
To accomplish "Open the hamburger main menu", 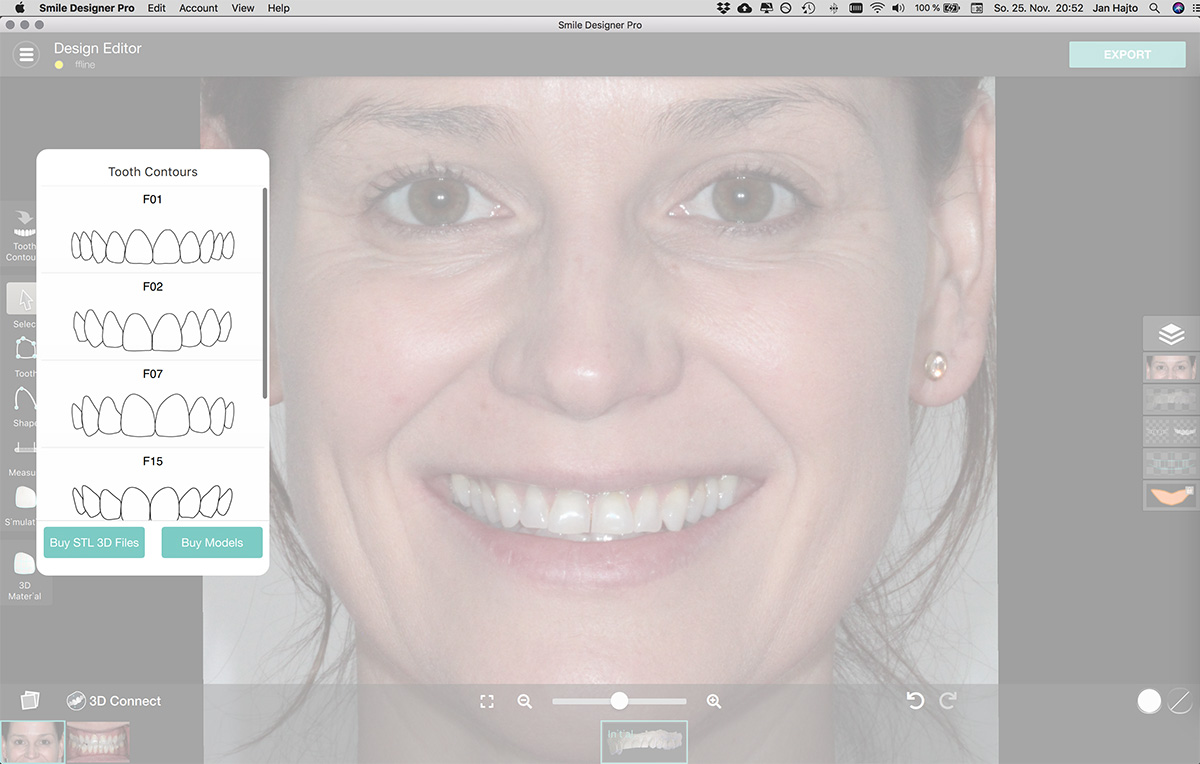I will click(27, 54).
